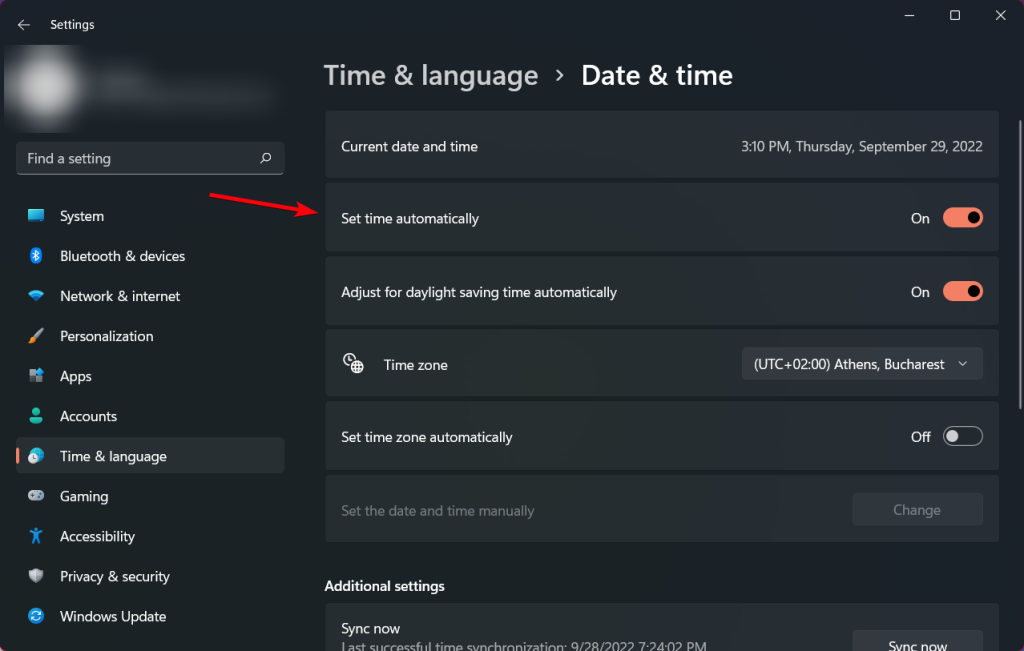Screen dimensions: 1024x651
Task: Turn off Adjust for daylight saving time
Action: click(962, 291)
